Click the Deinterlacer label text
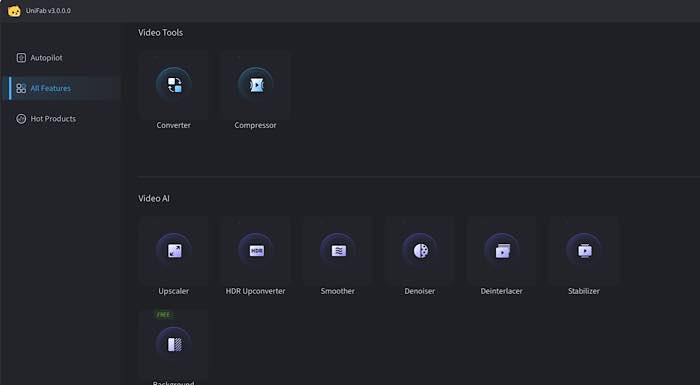Image resolution: width=700 pixels, height=385 pixels. click(x=502, y=291)
